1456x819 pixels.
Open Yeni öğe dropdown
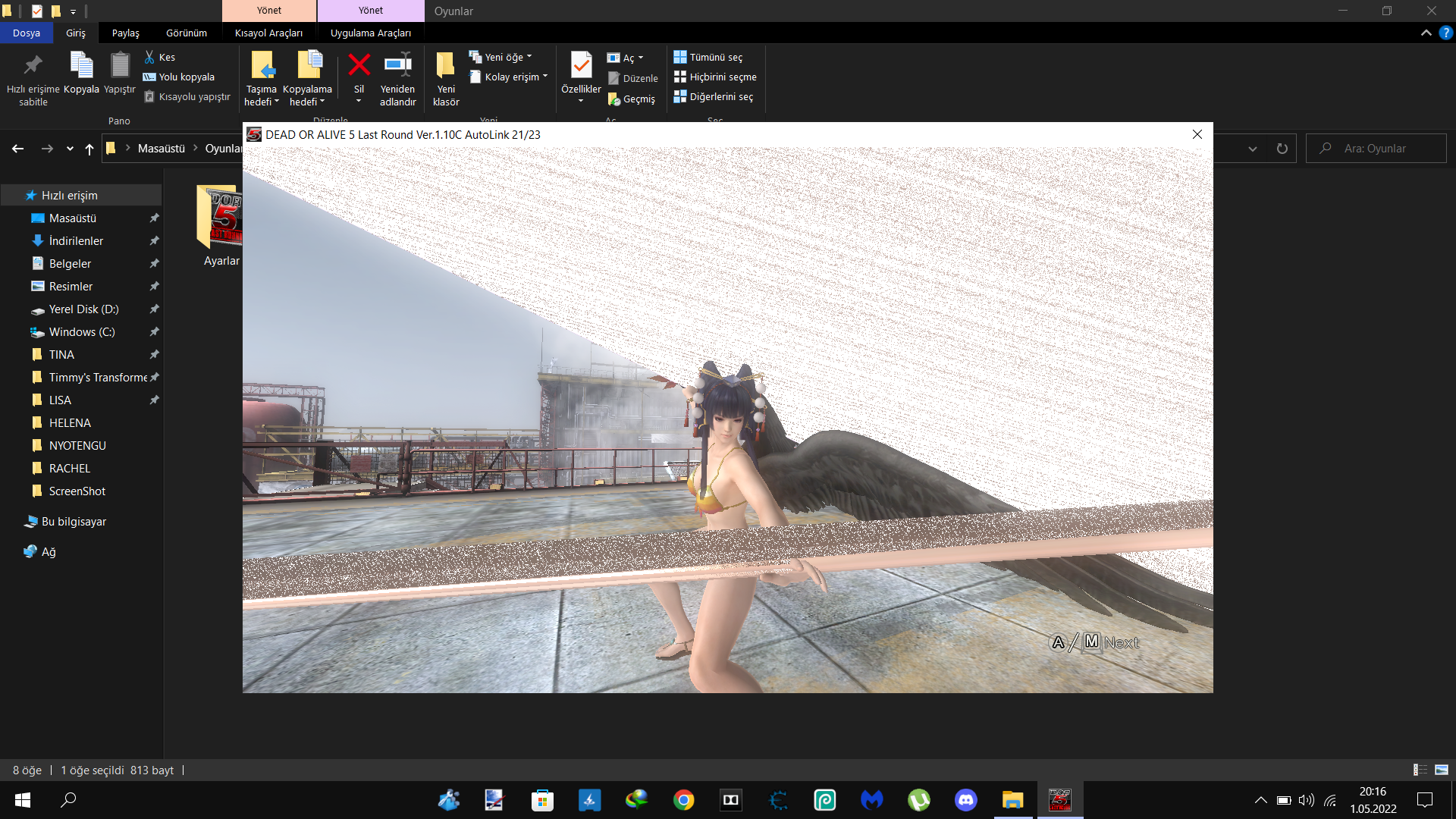(x=500, y=57)
